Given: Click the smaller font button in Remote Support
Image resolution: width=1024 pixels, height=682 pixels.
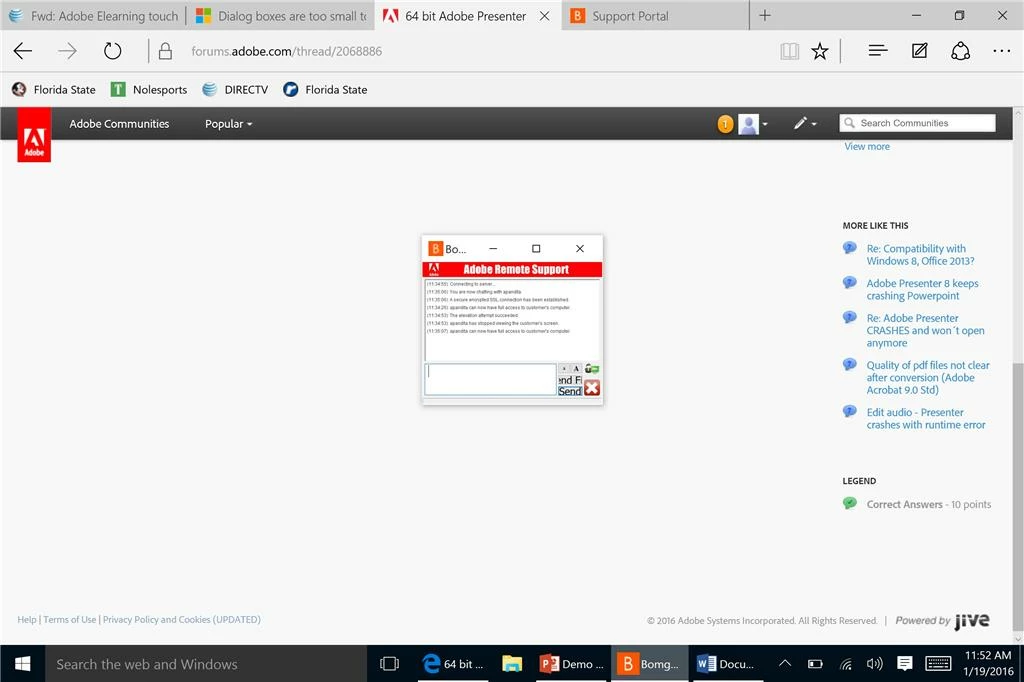Looking at the screenshot, I should point(564,368).
